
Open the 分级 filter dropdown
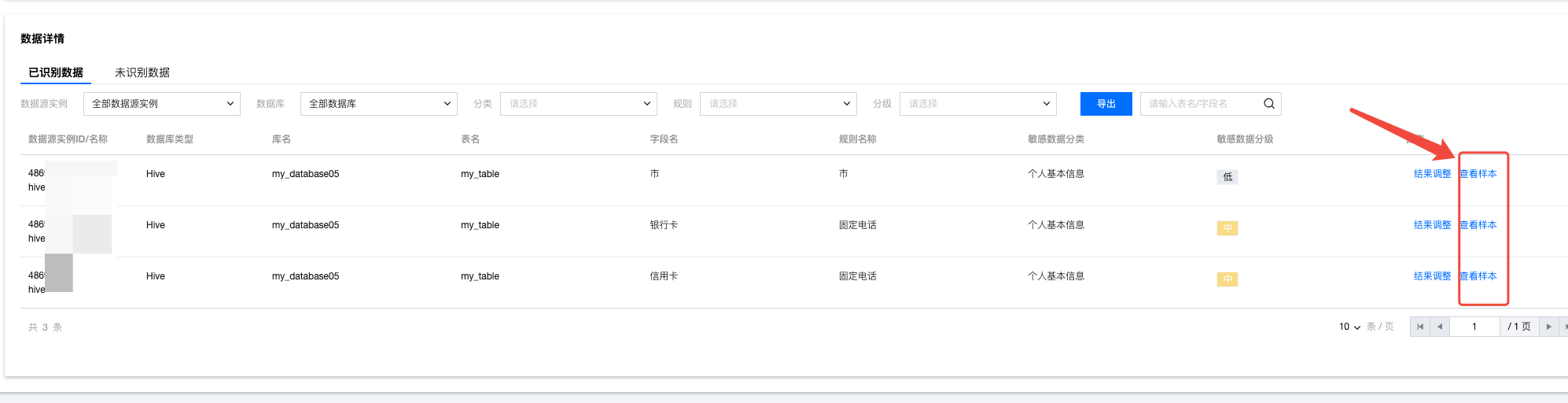[x=978, y=104]
